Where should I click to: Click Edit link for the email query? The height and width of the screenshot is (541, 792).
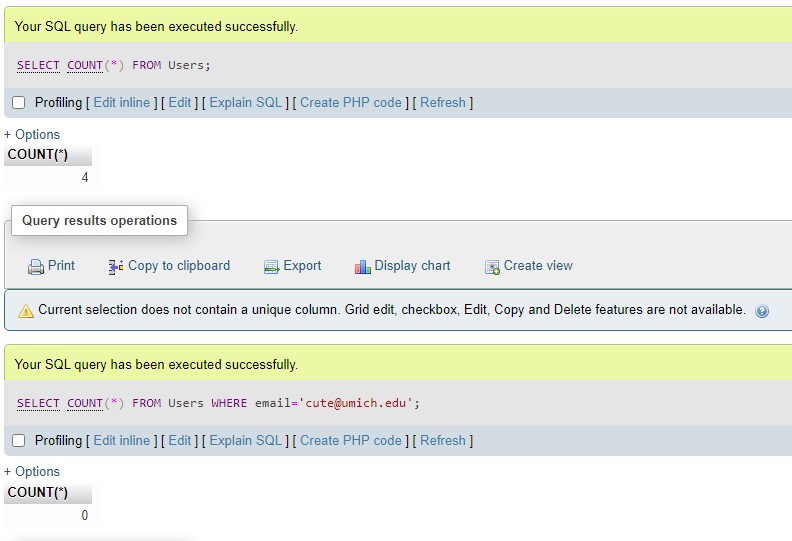tap(179, 440)
